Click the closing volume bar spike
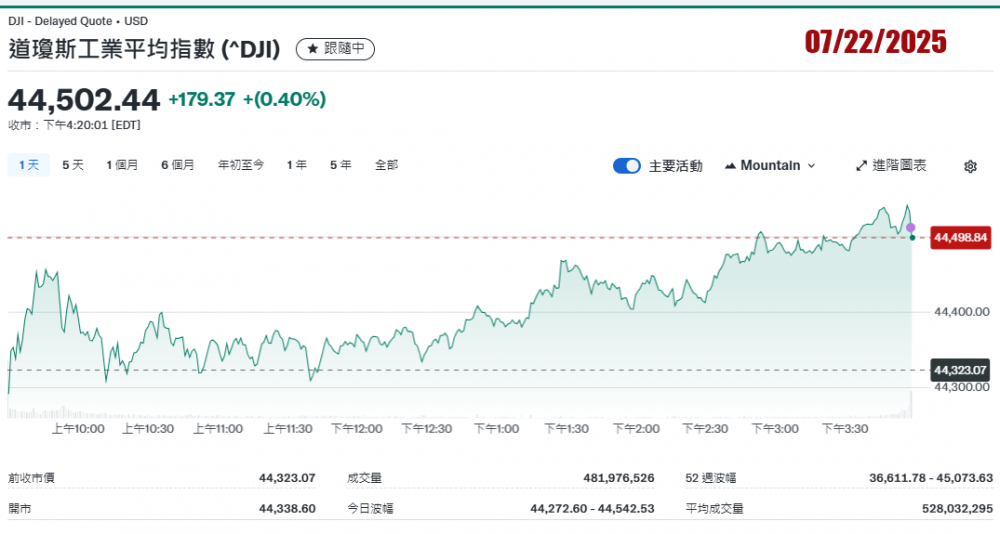 coord(911,405)
